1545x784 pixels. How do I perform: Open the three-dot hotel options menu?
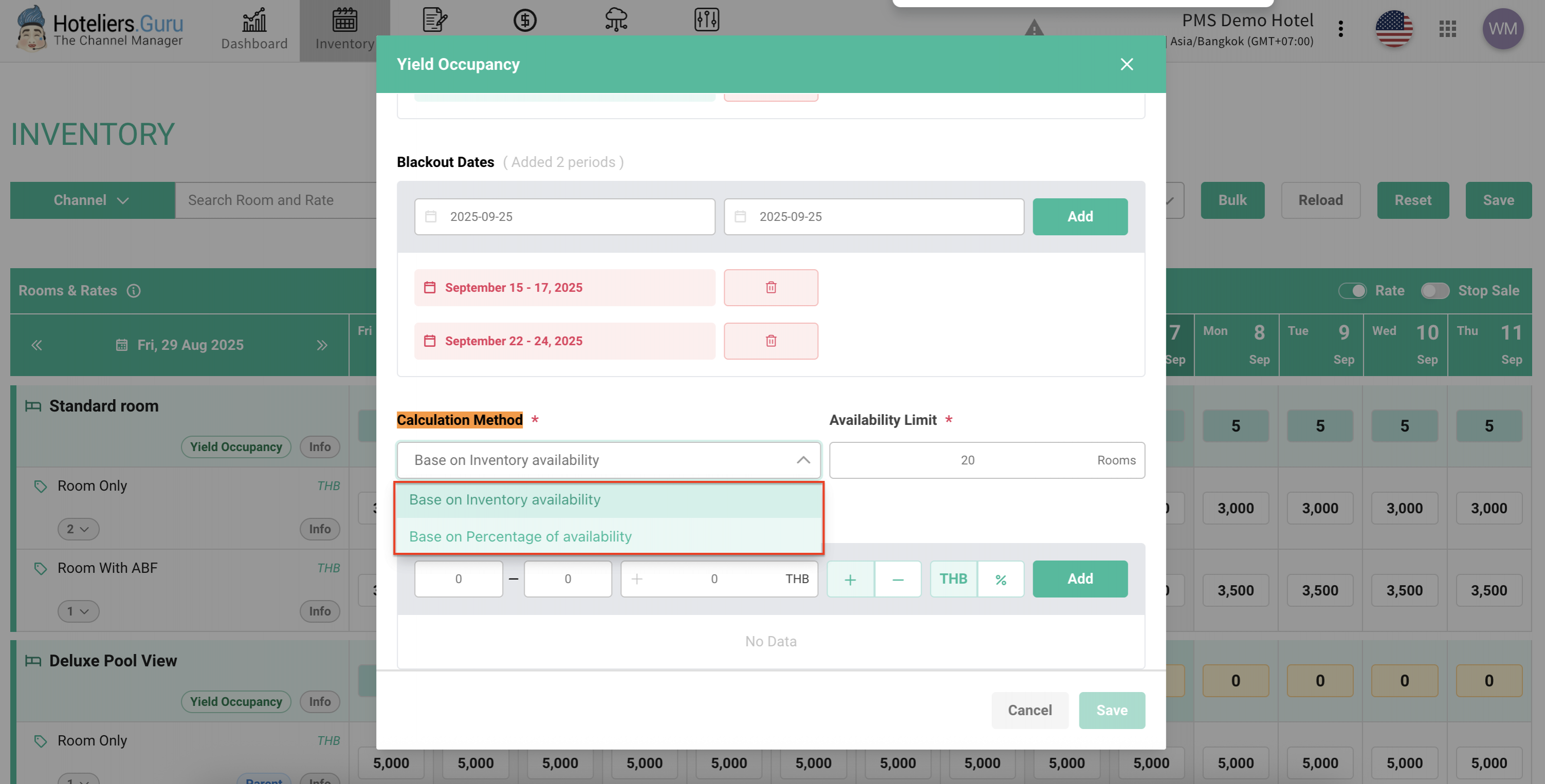click(1340, 28)
